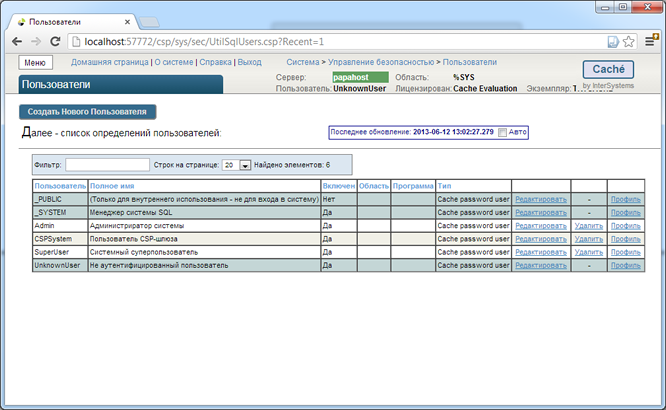Open Профиль for _SYSTEM user
666x410 pixels.
click(626, 212)
